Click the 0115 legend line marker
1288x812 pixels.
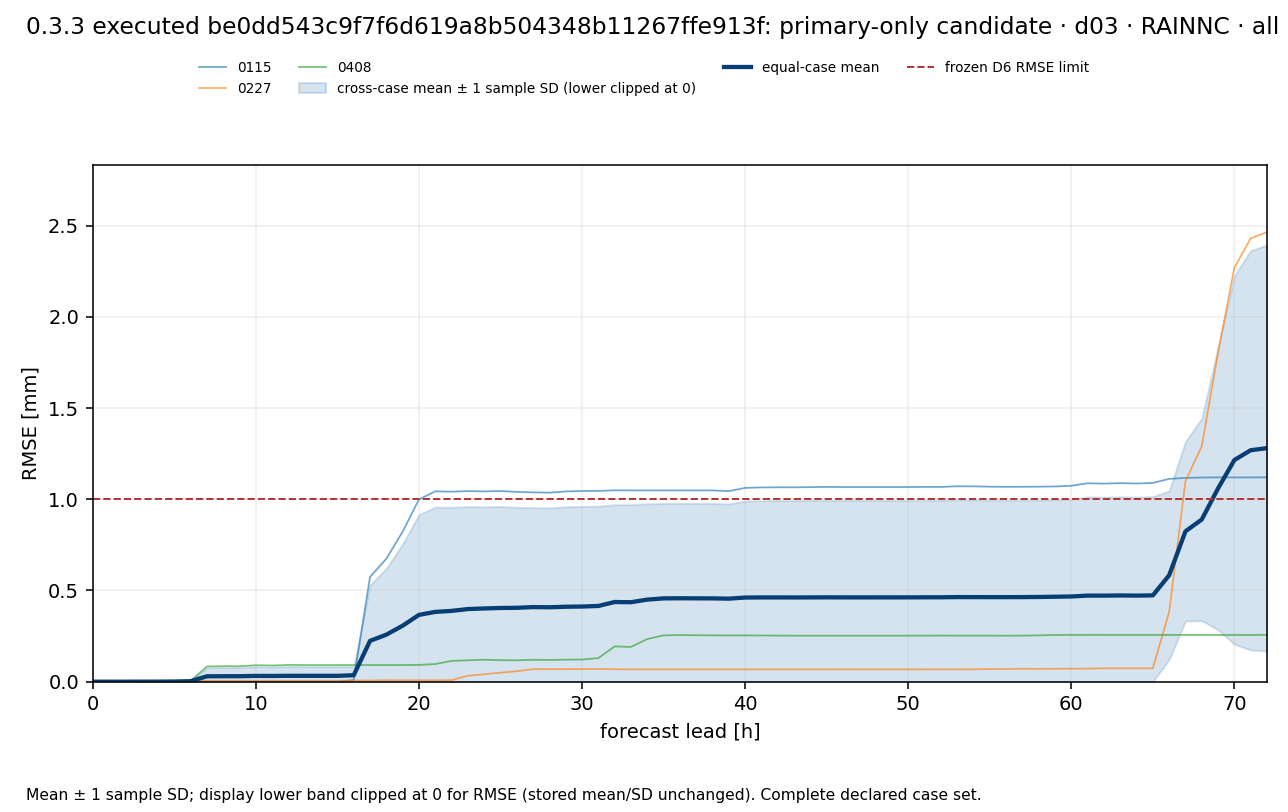213,68
